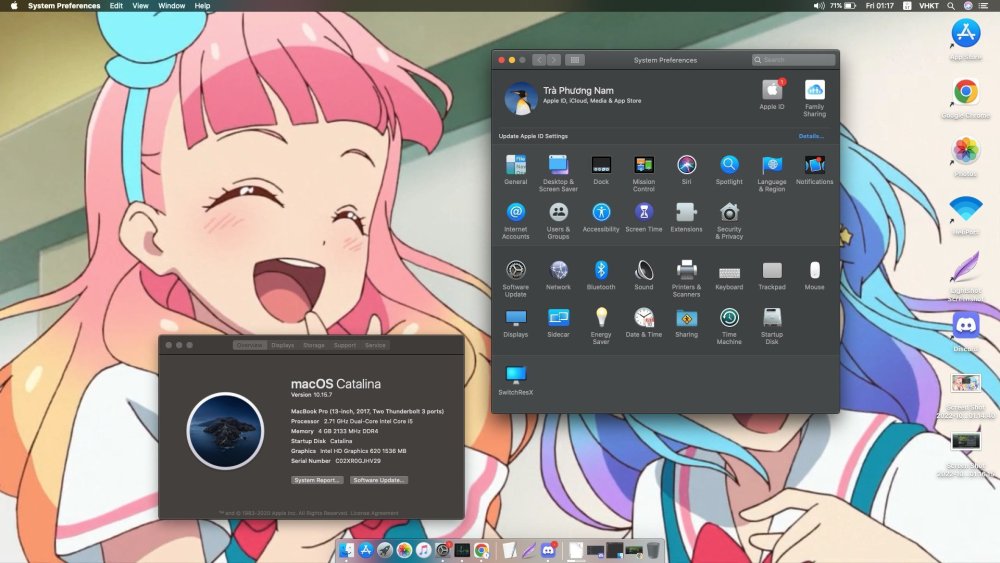Open Energy Saver preferences
The width and height of the screenshot is (1000, 563).
(601, 326)
